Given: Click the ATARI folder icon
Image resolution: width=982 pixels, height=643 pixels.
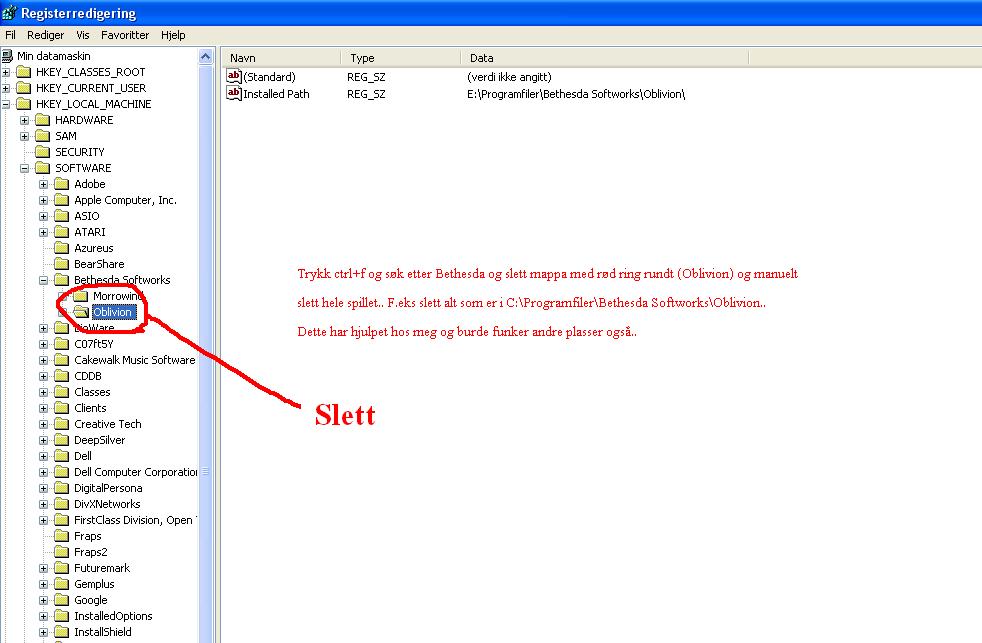Looking at the screenshot, I should point(62,232).
